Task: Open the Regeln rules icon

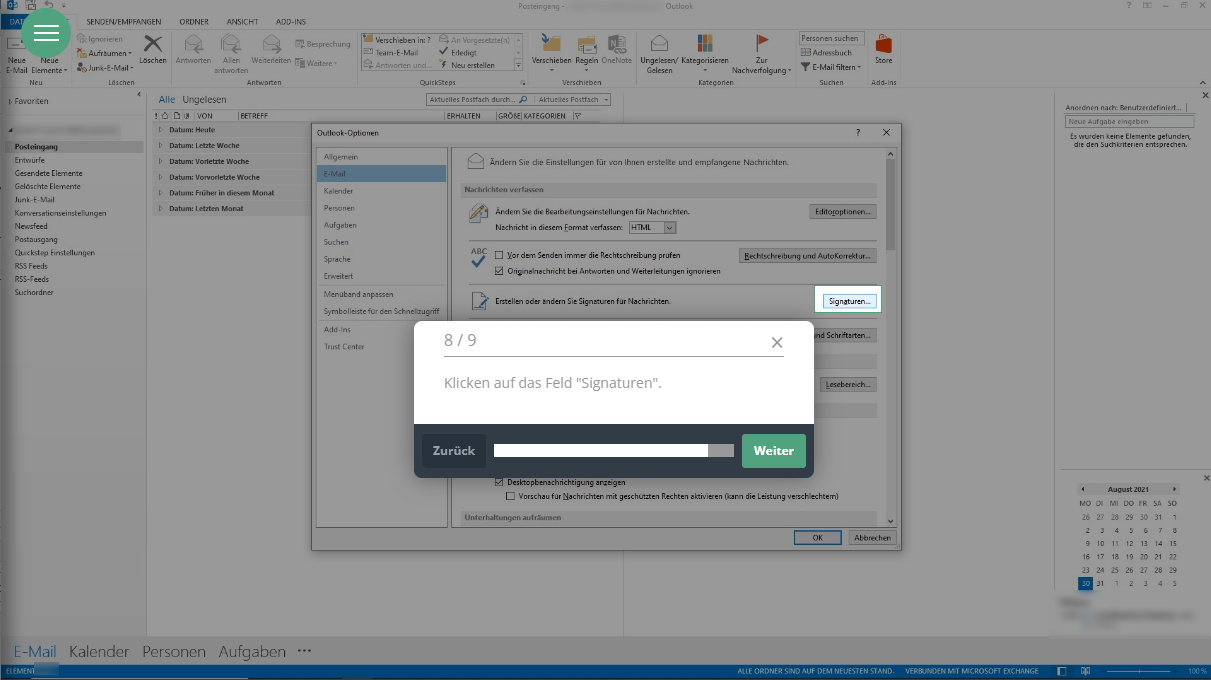Action: 586,45
